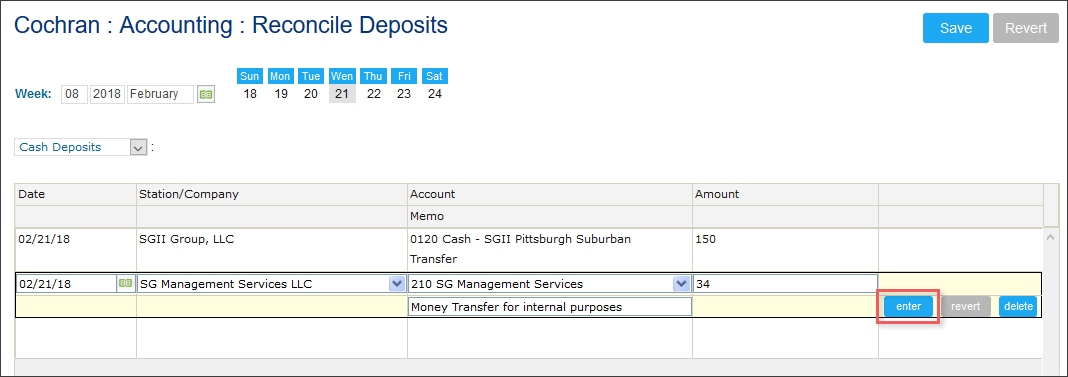Confirm row with the enter button
This screenshot has height=377, width=1068.
point(908,306)
